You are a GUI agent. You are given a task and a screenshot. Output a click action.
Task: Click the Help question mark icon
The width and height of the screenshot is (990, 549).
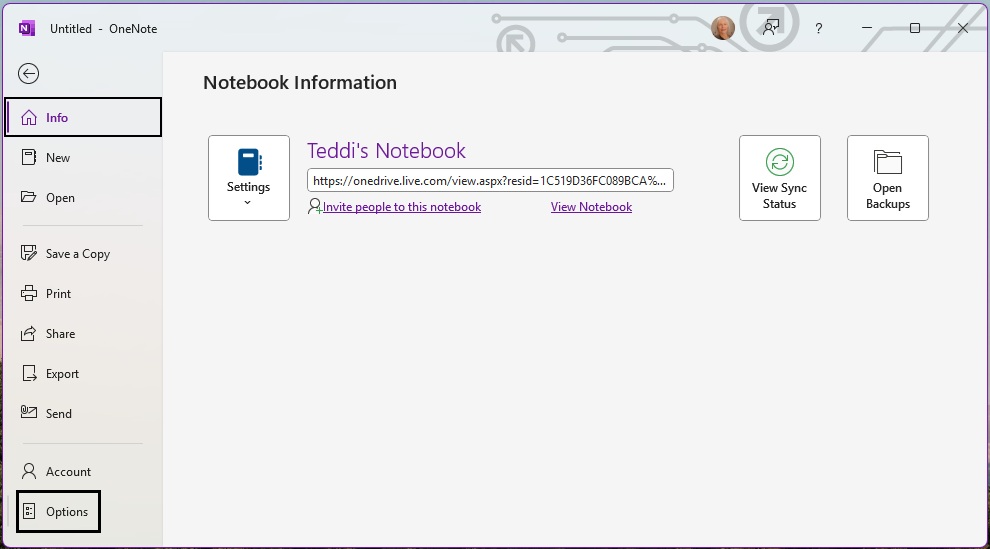coord(819,28)
